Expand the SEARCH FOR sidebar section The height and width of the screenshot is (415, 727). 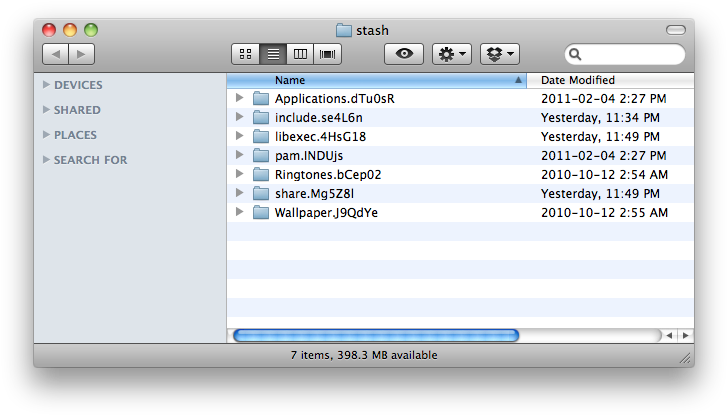tap(46, 160)
